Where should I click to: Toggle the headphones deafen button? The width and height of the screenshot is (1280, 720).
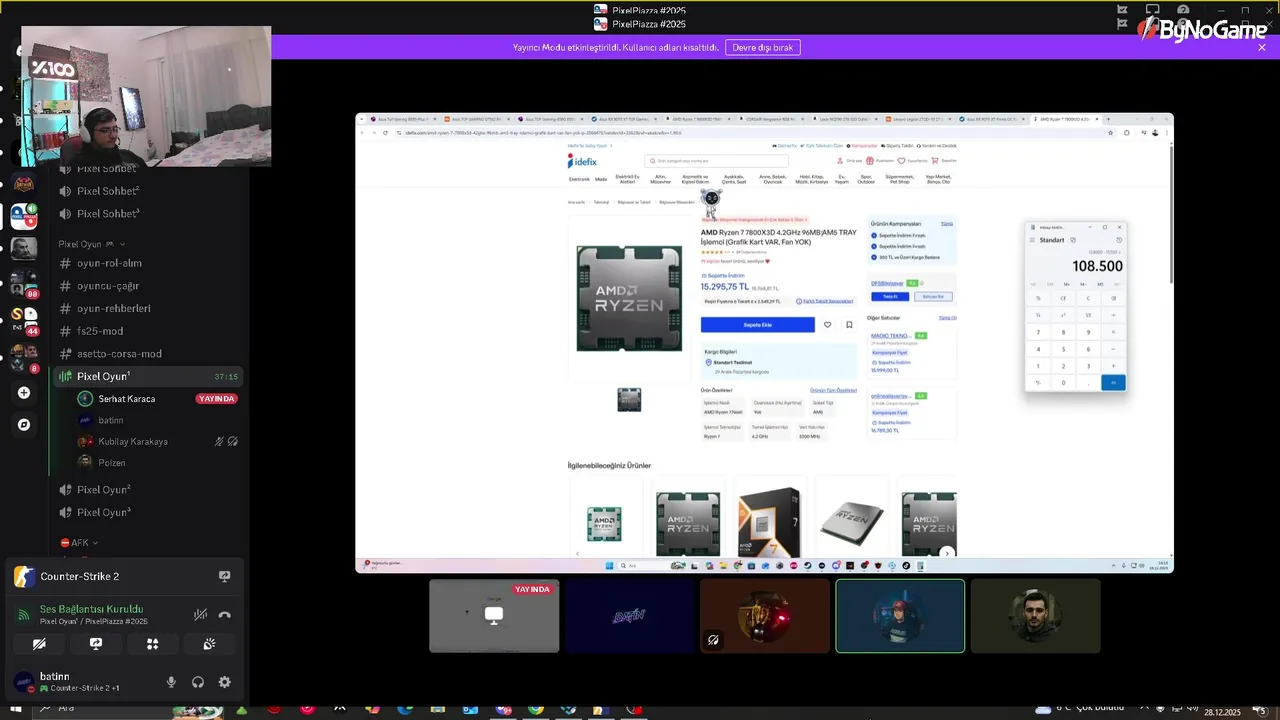click(198, 682)
